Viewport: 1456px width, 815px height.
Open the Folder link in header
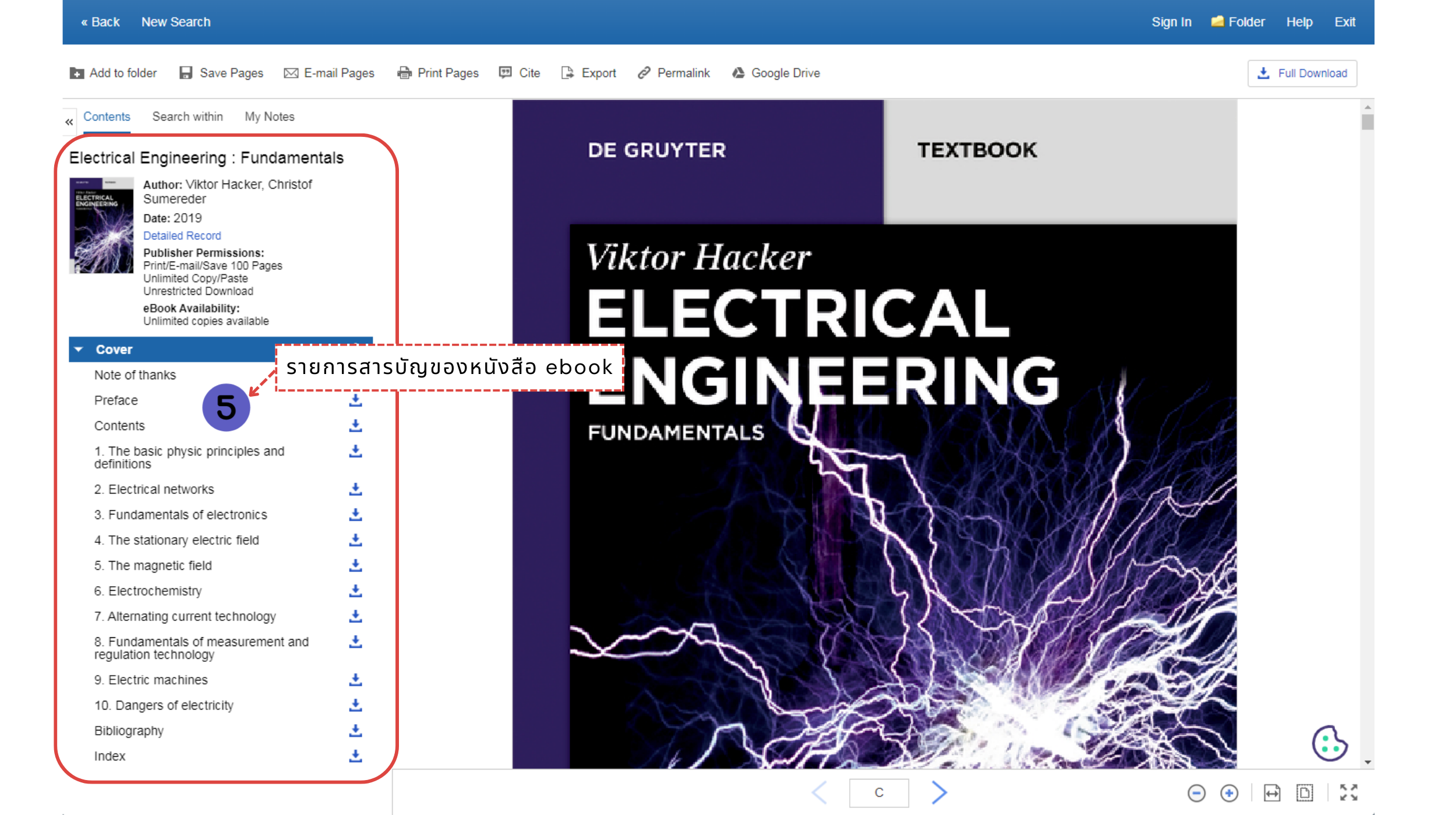pos(1238,22)
